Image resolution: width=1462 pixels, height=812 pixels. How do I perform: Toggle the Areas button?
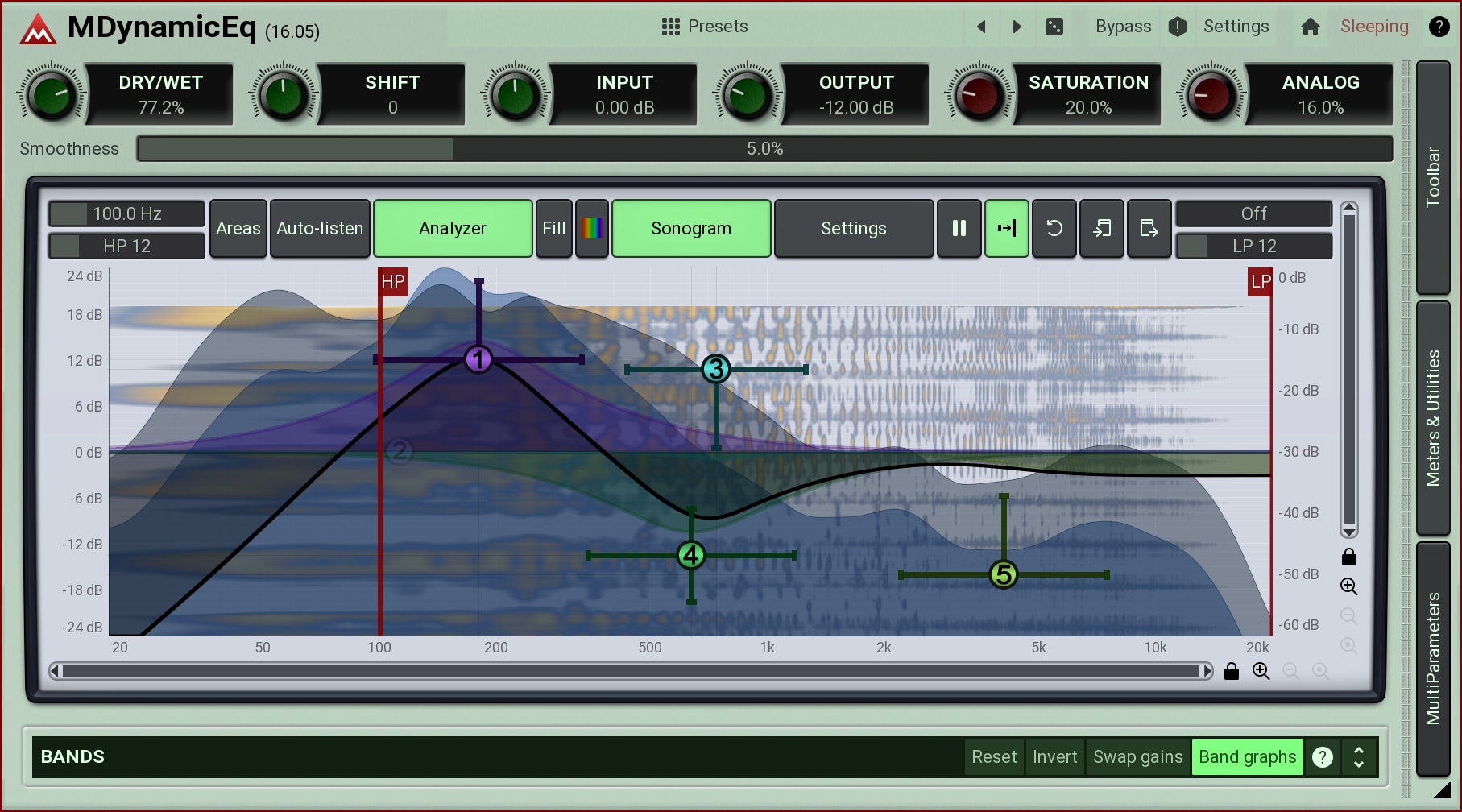[238, 229]
